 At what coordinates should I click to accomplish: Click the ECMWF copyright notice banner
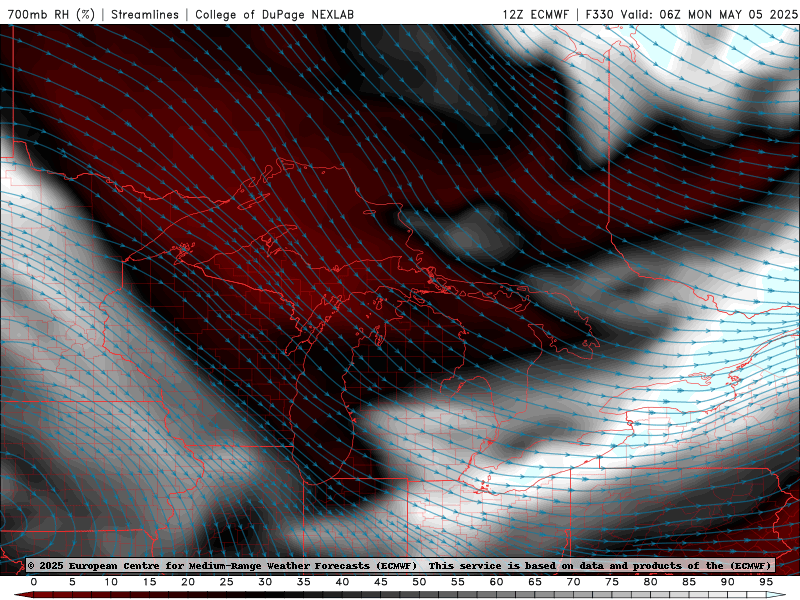pyautogui.click(x=400, y=565)
